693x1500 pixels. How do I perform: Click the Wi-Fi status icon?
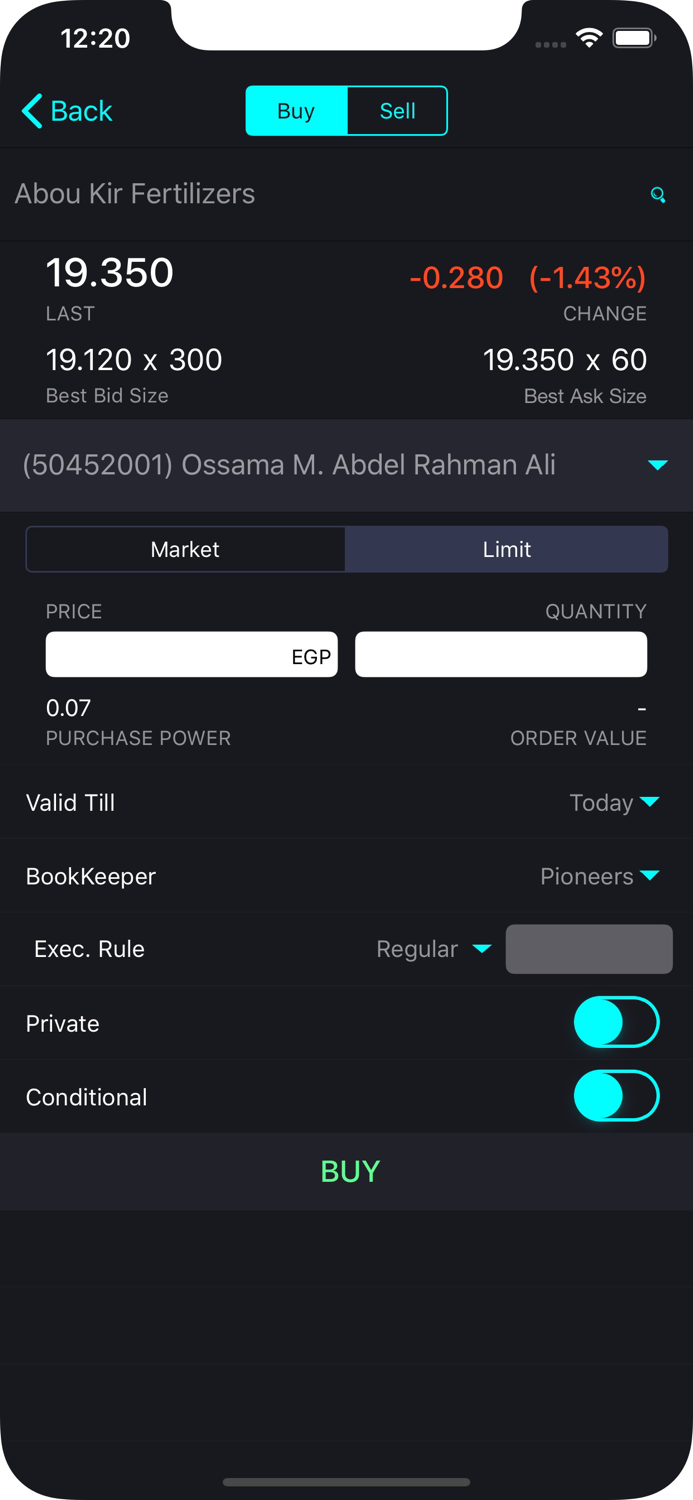[589, 37]
